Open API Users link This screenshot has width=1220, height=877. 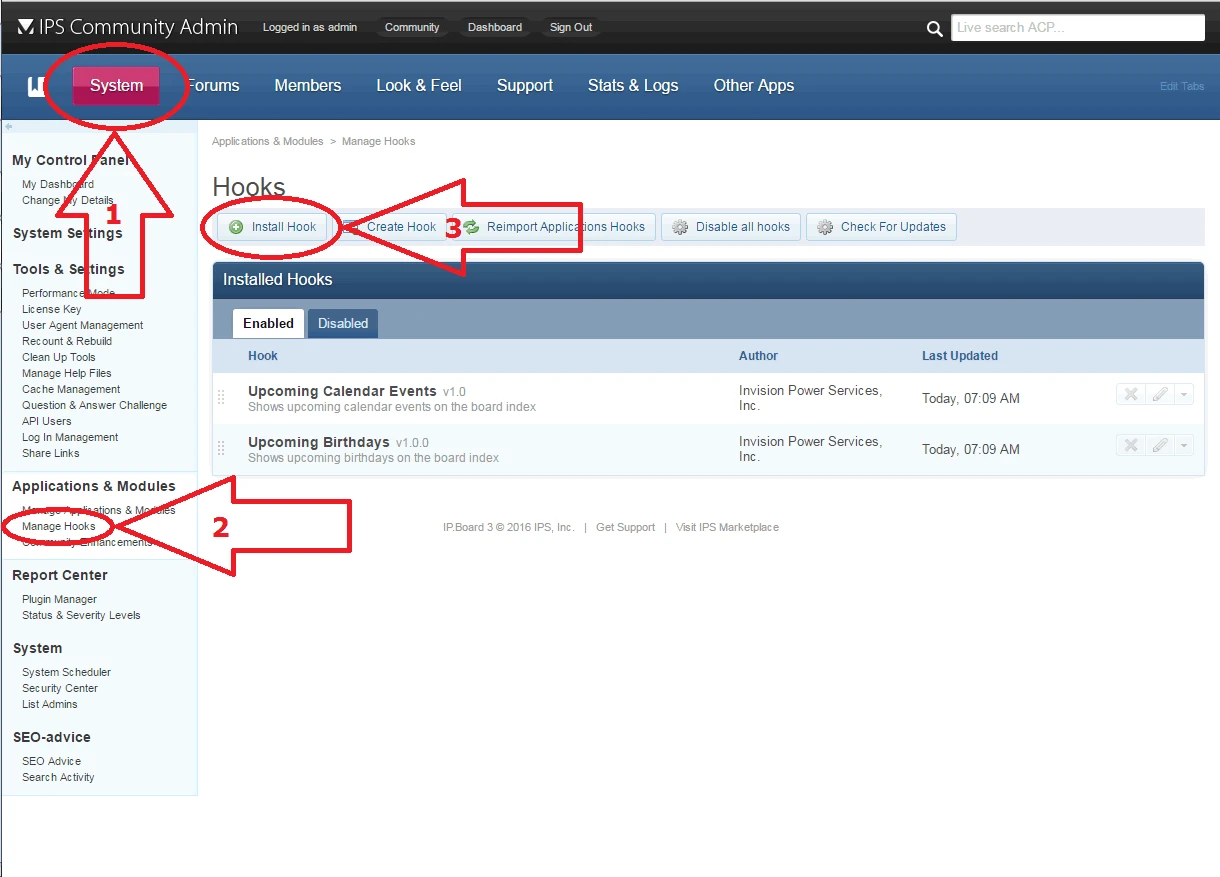coord(47,421)
